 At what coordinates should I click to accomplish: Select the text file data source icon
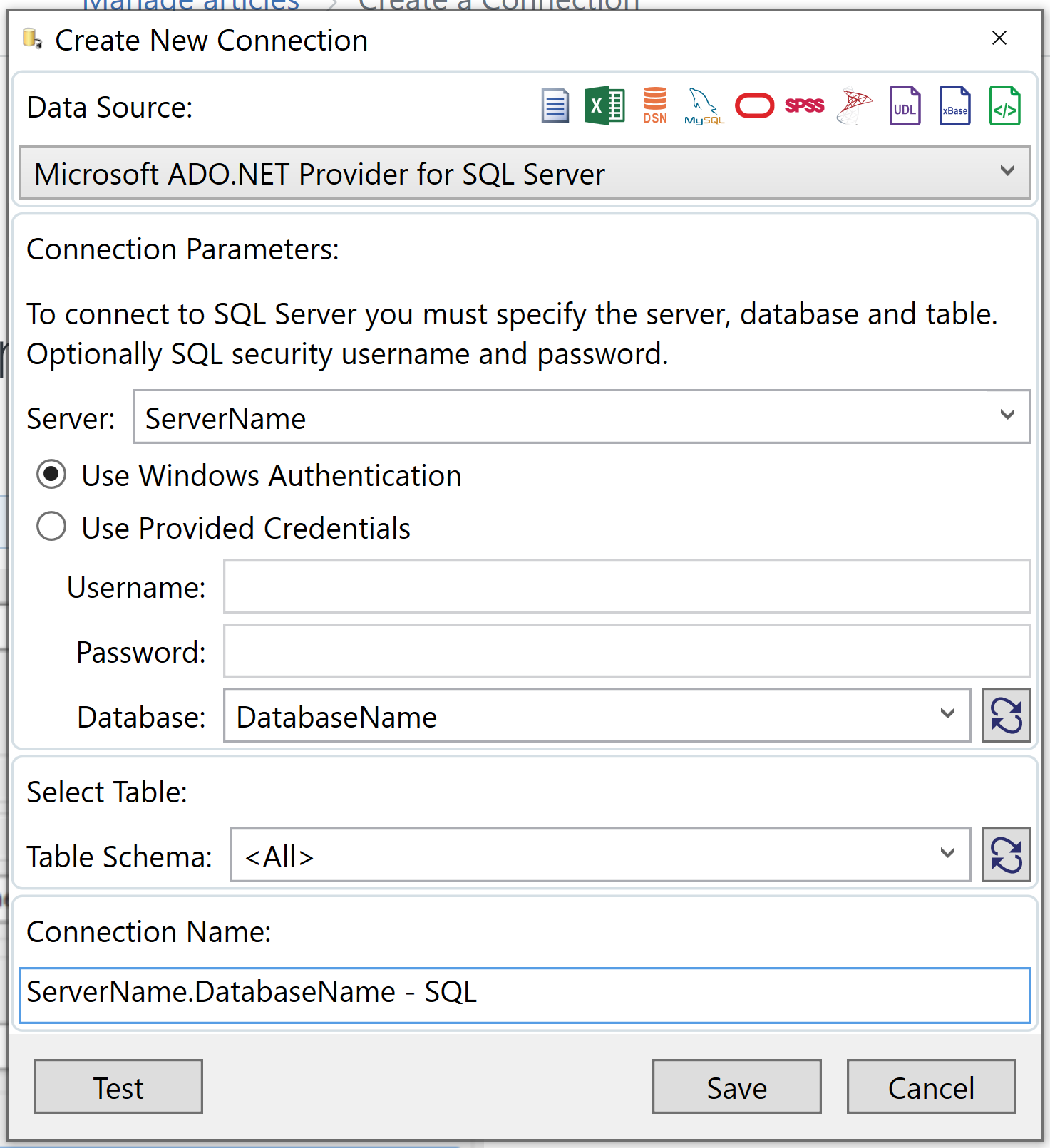(x=555, y=106)
